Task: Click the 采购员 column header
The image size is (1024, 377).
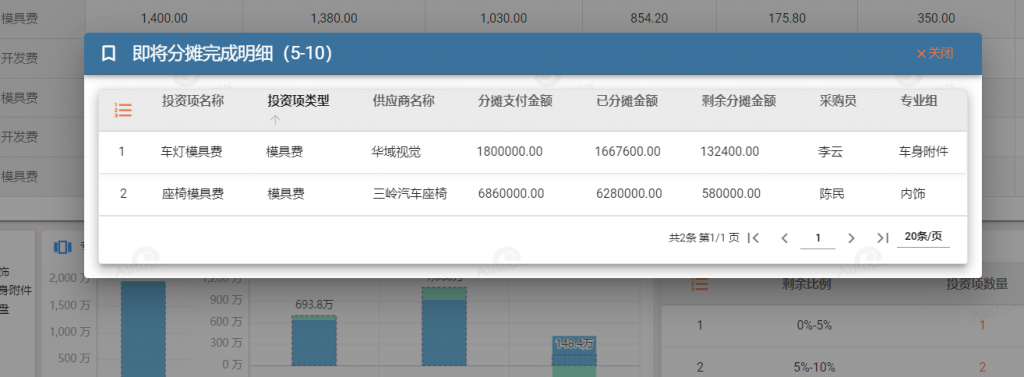Action: [x=839, y=101]
